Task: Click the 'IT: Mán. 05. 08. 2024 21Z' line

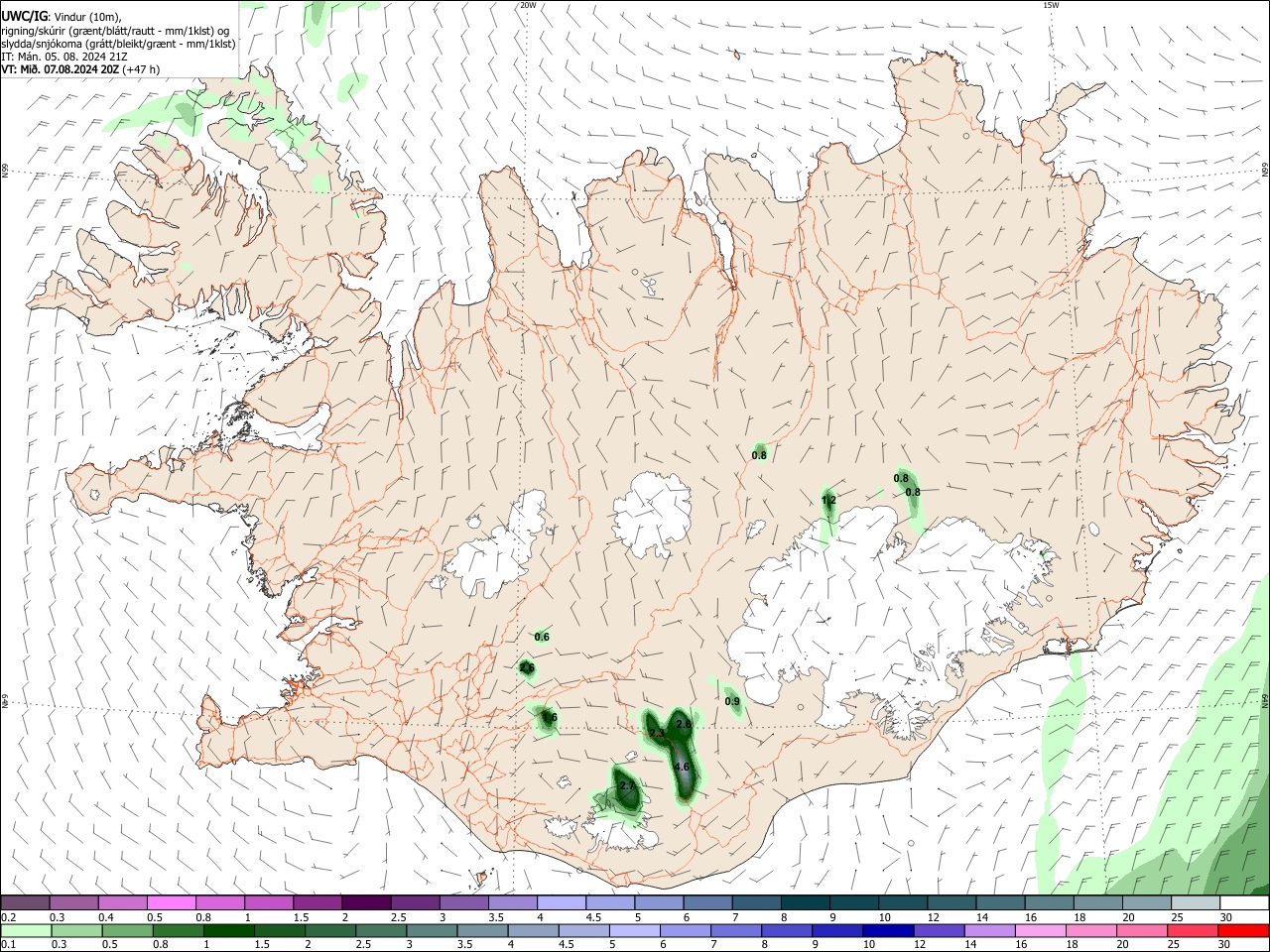Action: pyautogui.click(x=63, y=57)
